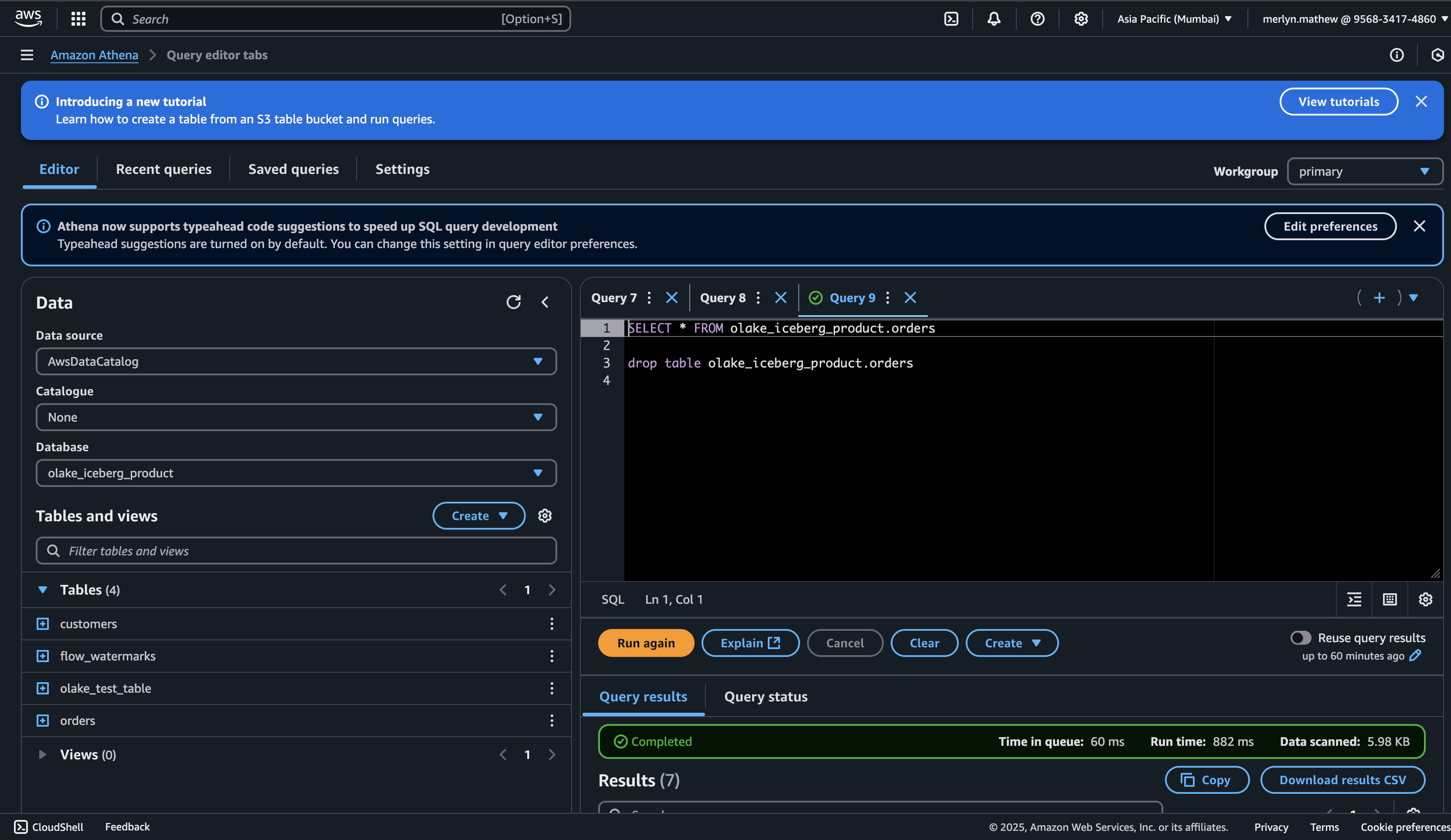Collapse the Data panel with the arrow
Screen dimensions: 1451x840
[x=545, y=302]
